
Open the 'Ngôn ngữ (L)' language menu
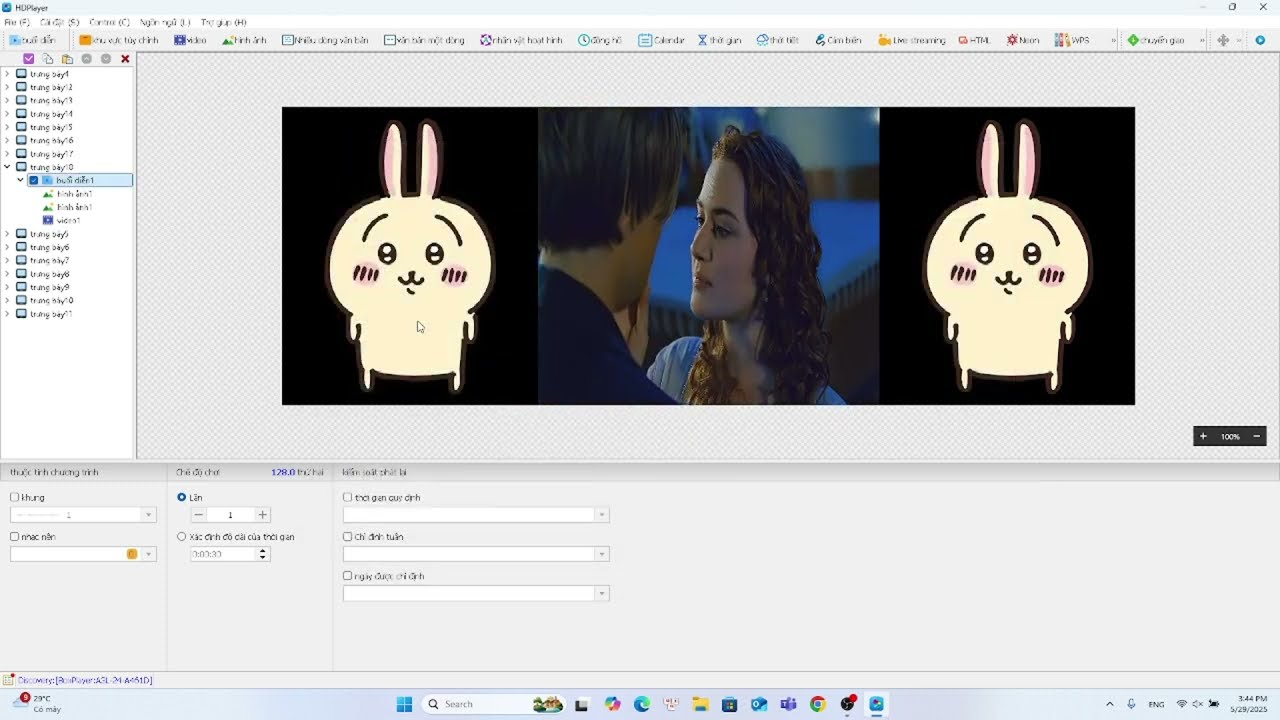pos(165,22)
